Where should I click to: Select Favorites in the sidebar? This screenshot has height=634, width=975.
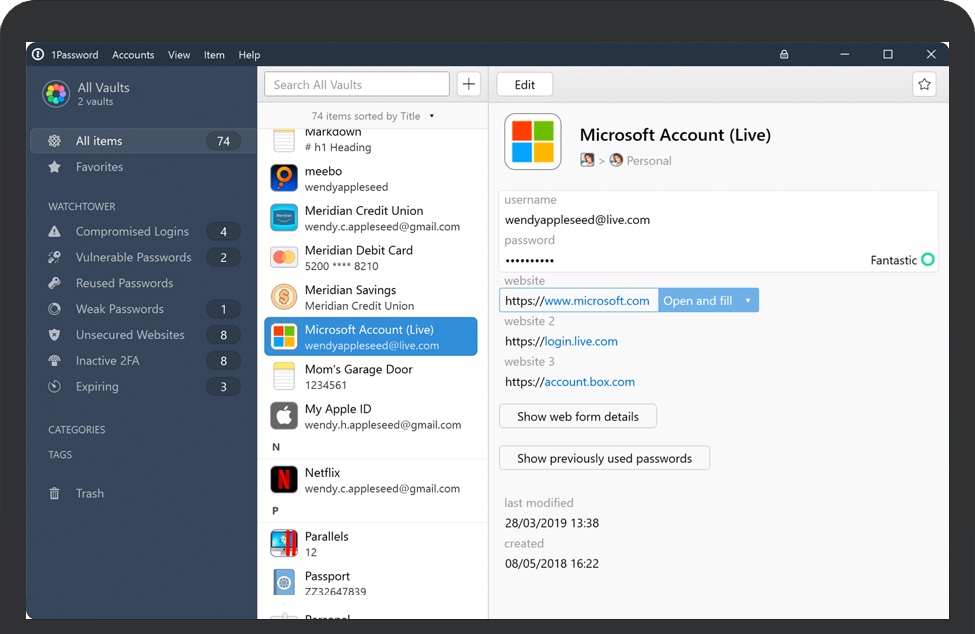pyautogui.click(x=99, y=167)
